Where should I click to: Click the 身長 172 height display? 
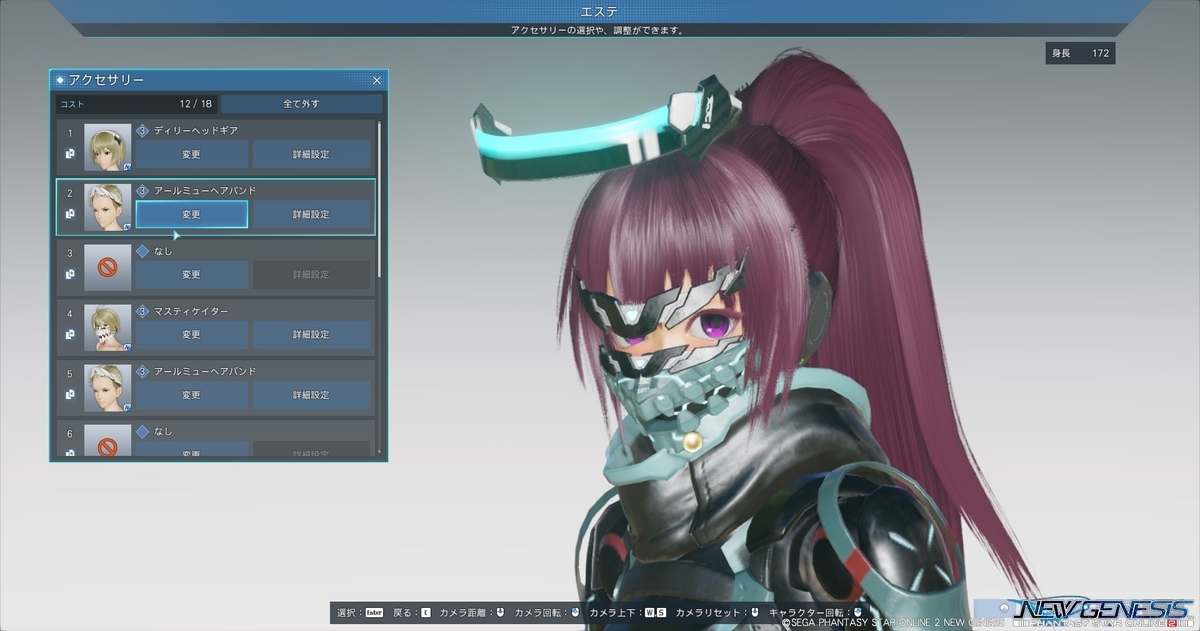coord(1080,52)
